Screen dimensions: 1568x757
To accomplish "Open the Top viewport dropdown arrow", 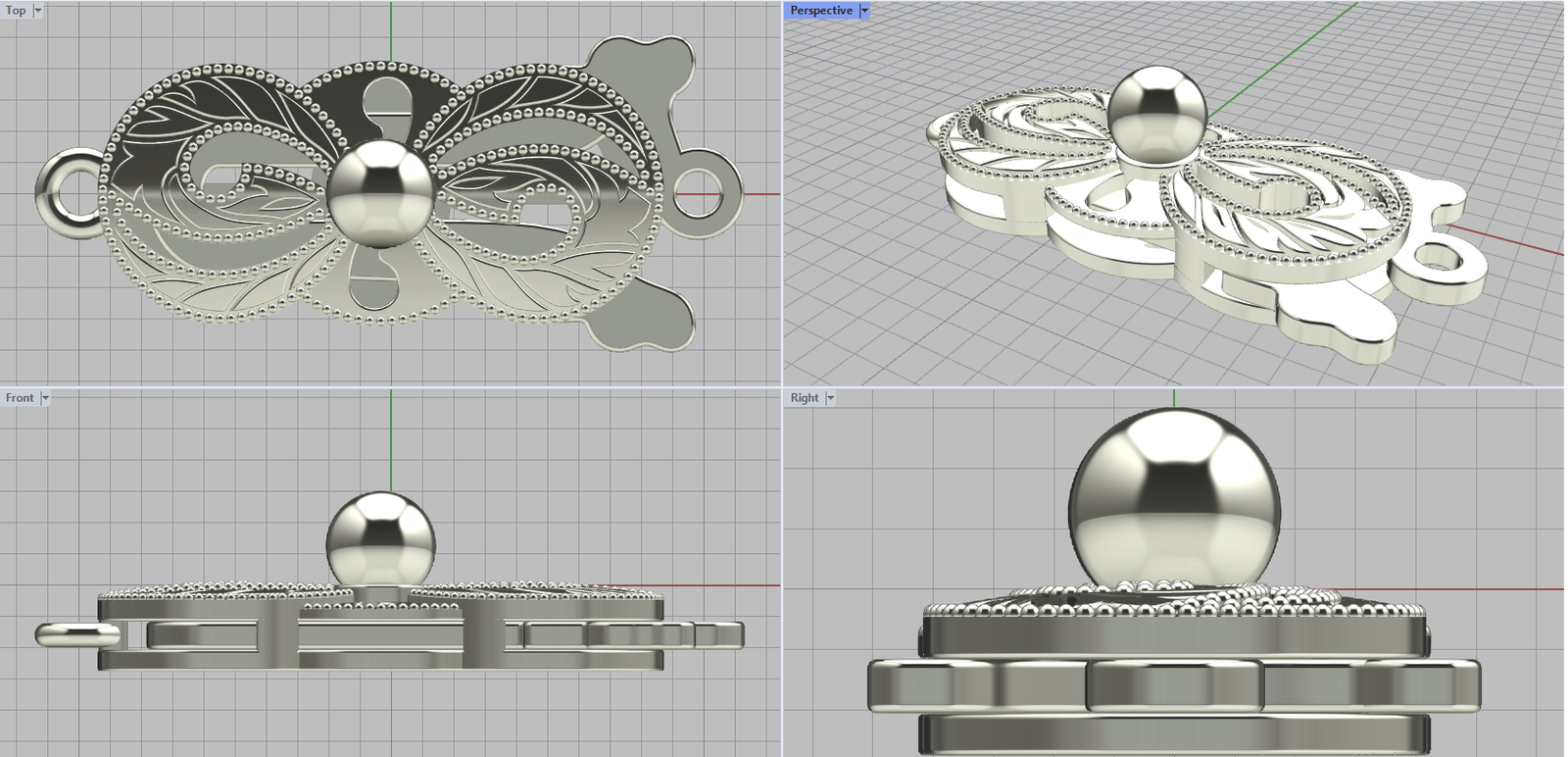I will (x=38, y=10).
